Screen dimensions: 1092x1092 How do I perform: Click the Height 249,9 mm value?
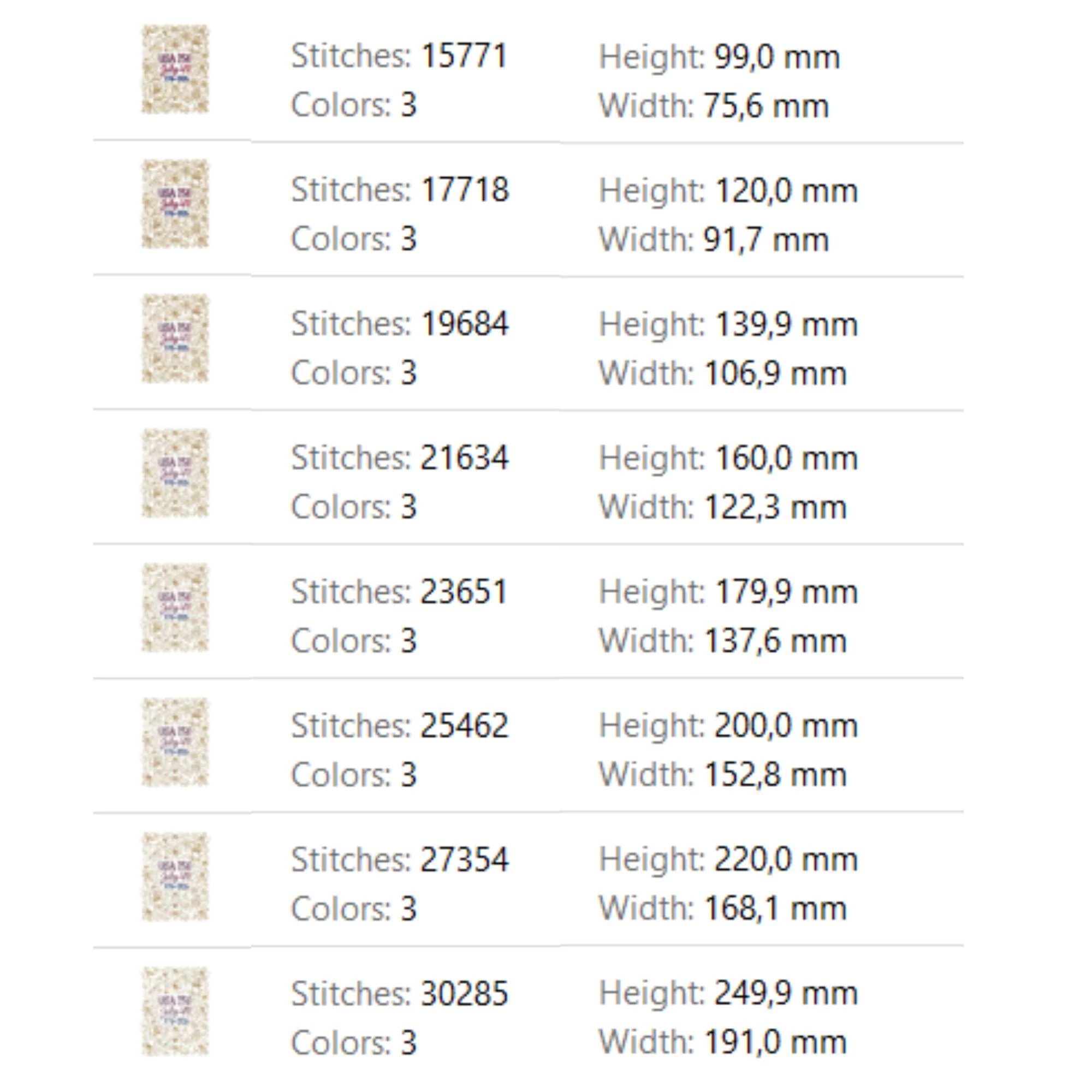click(728, 993)
